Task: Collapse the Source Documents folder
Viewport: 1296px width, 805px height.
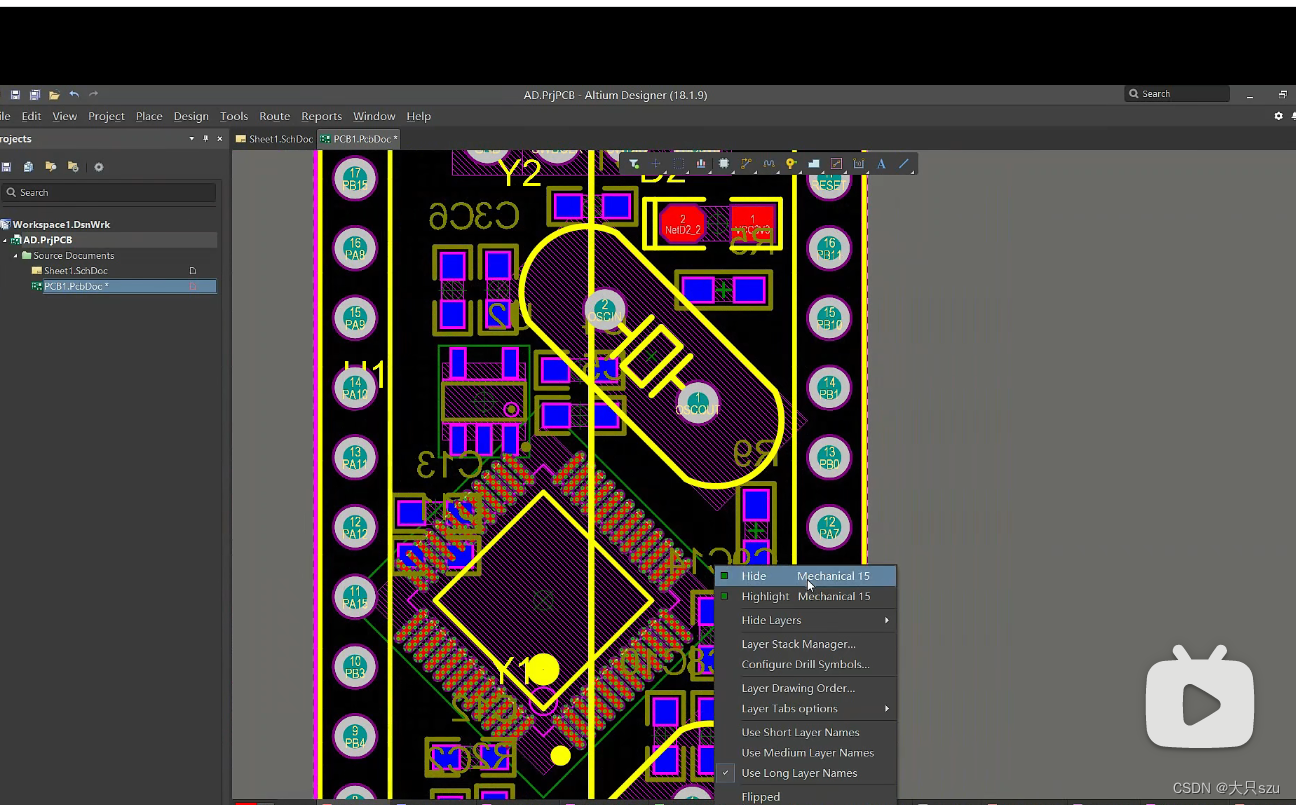Action: (16, 256)
